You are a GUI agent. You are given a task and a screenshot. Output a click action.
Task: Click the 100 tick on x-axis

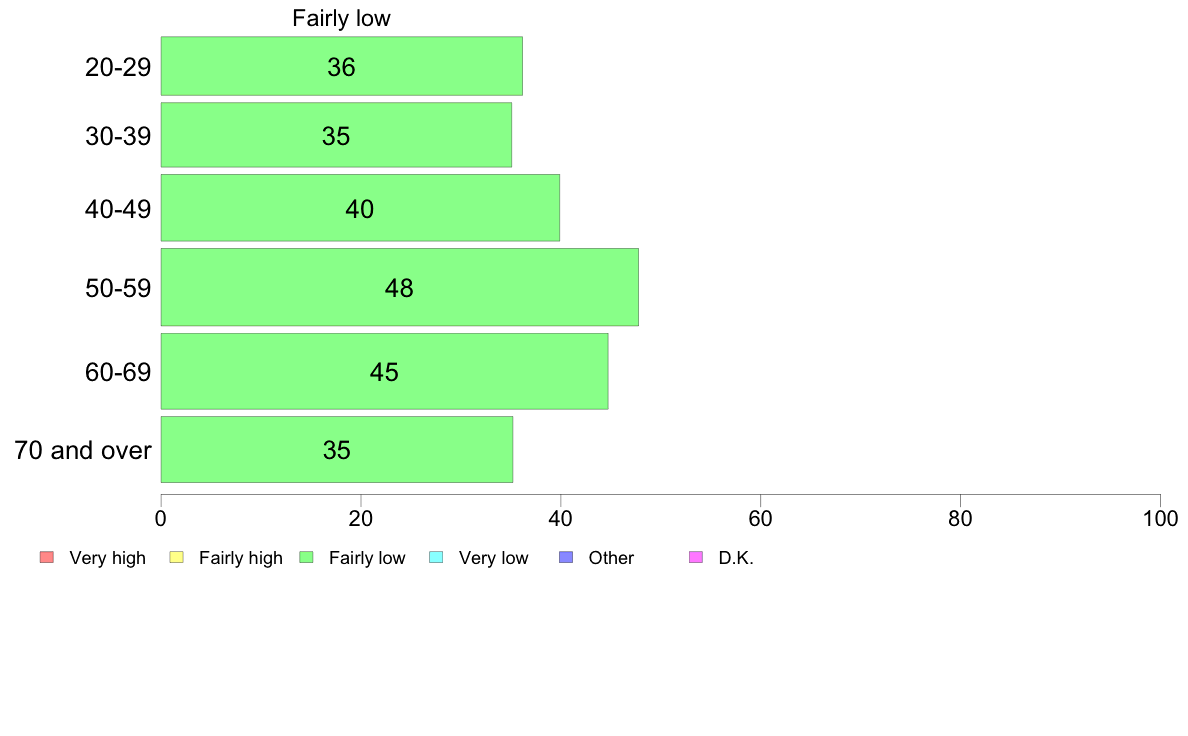[x=1160, y=518]
